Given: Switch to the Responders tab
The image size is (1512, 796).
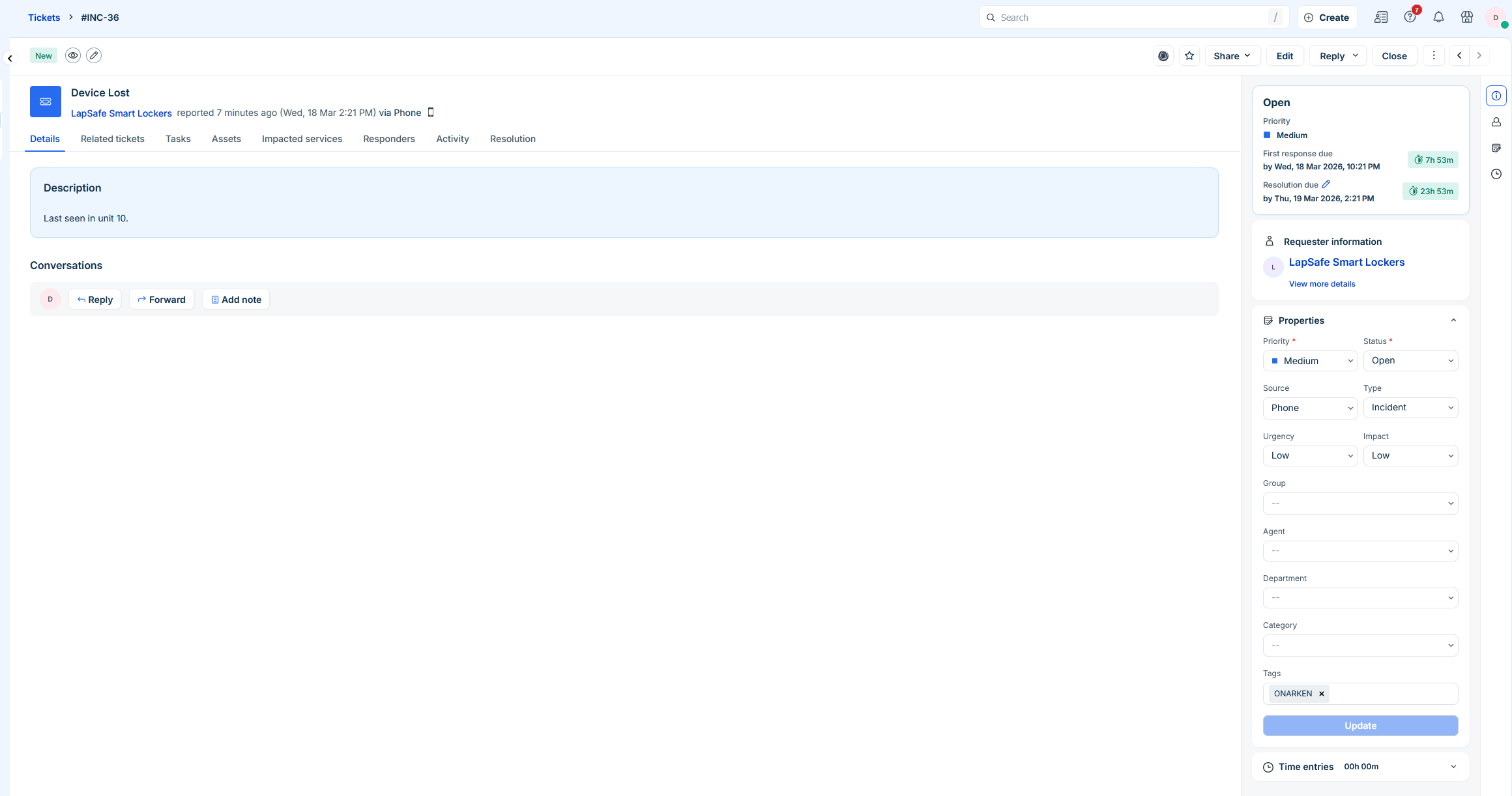Looking at the screenshot, I should 389,139.
